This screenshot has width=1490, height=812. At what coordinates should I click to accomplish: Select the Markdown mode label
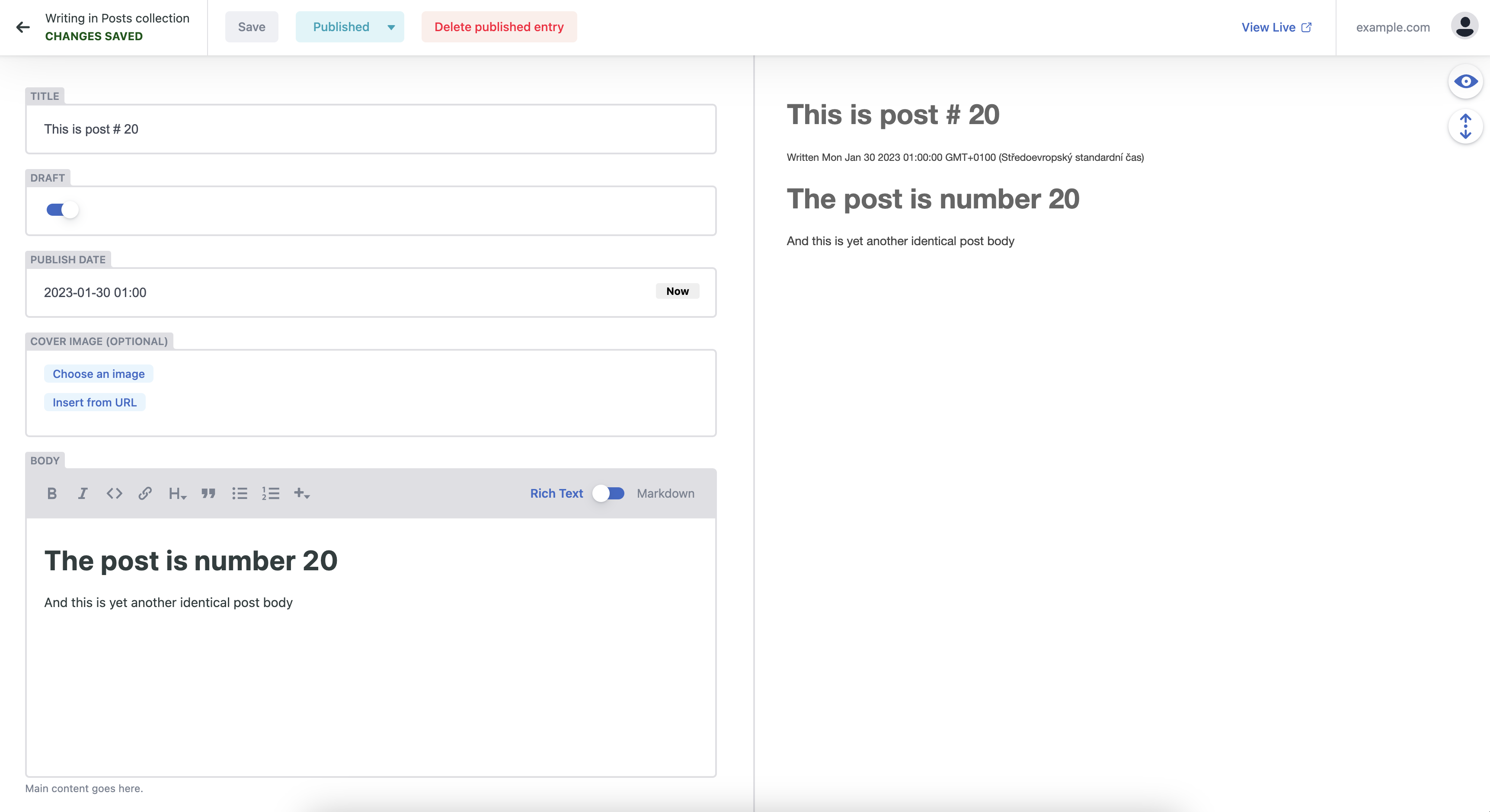tap(665, 493)
